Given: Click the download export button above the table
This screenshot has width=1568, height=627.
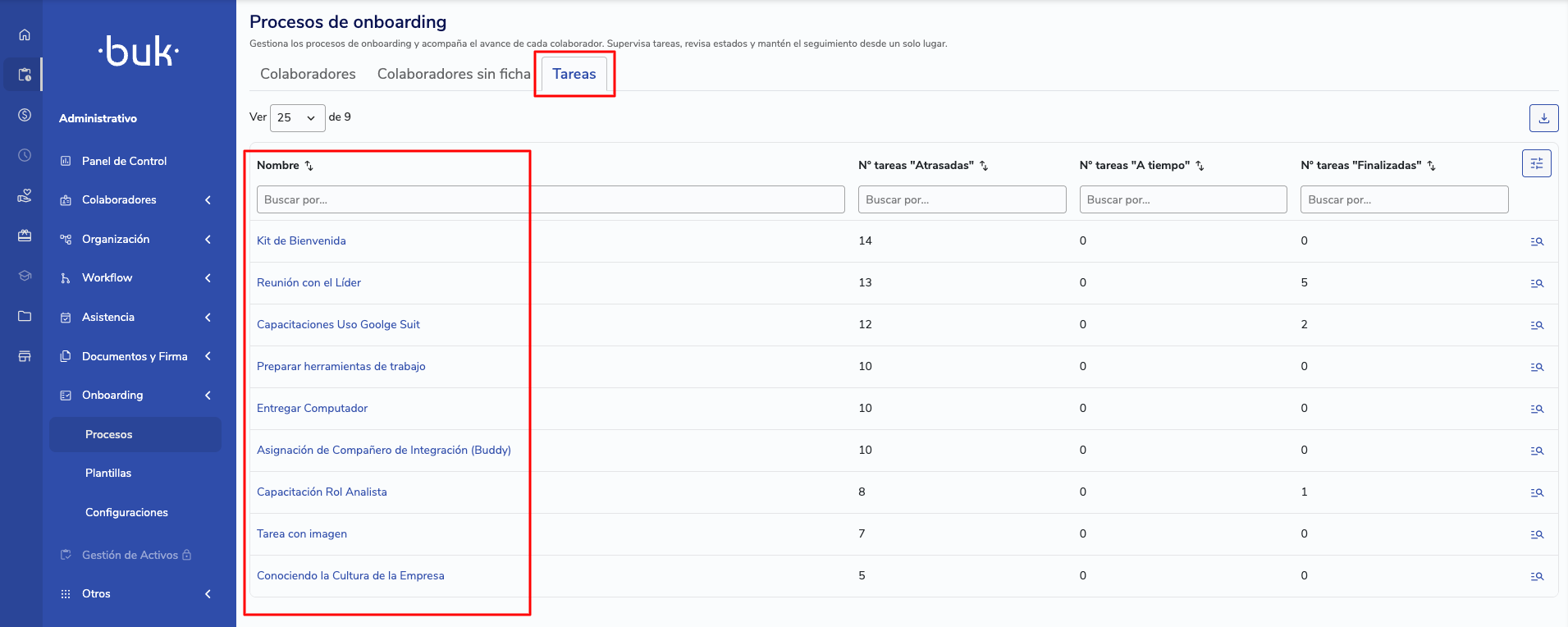Looking at the screenshot, I should tap(1543, 118).
